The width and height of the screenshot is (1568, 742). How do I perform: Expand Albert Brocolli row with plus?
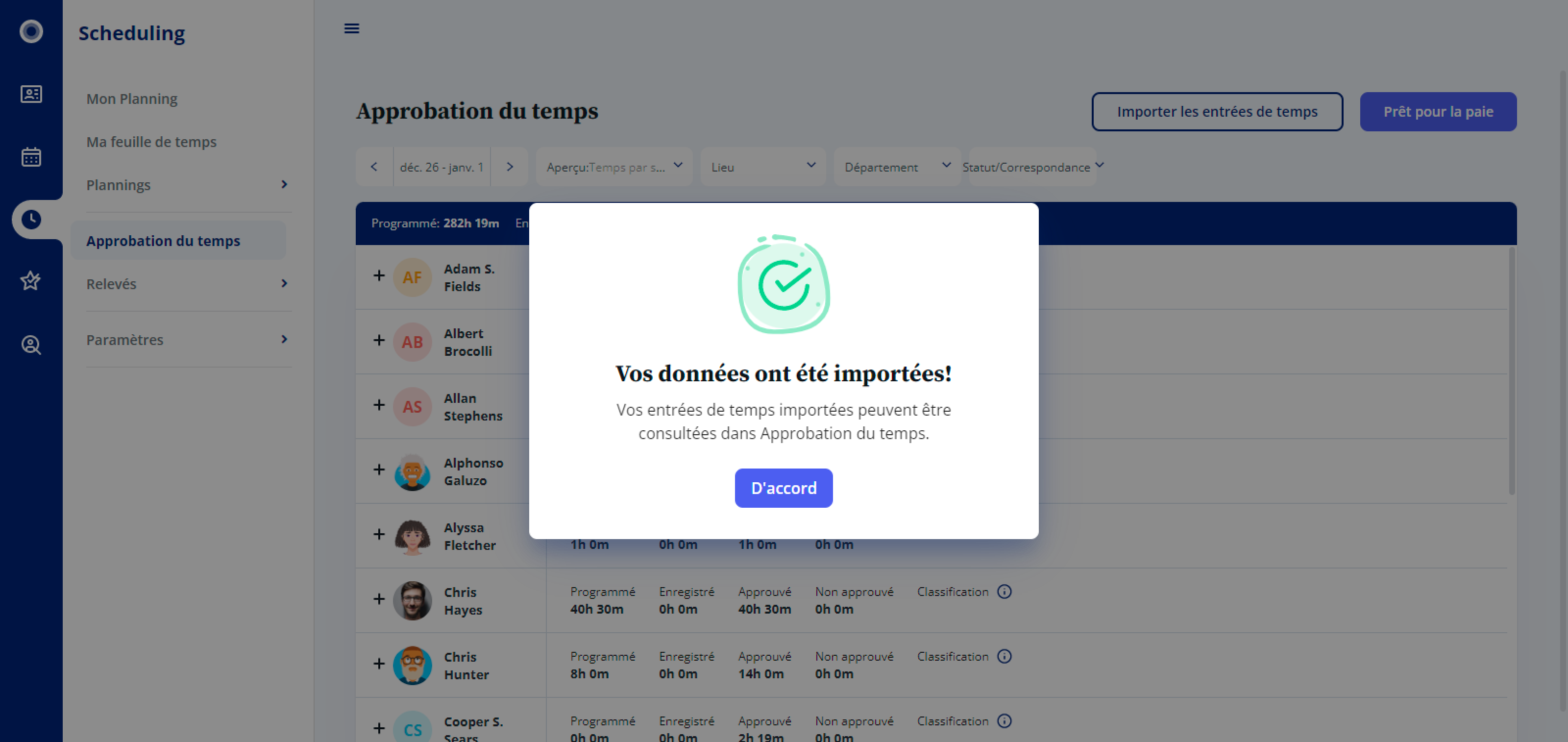coord(379,340)
